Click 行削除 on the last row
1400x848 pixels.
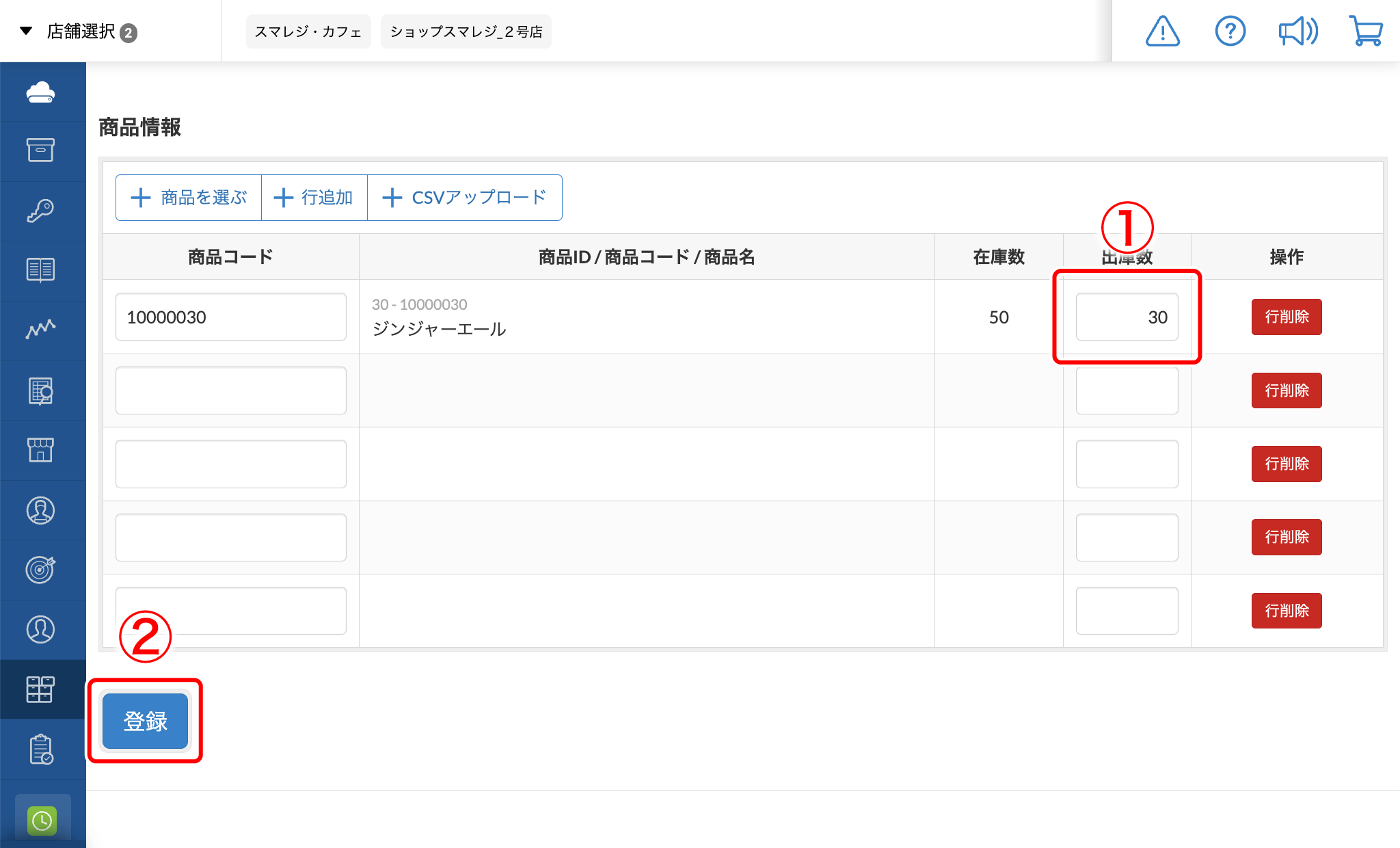coord(1287,611)
